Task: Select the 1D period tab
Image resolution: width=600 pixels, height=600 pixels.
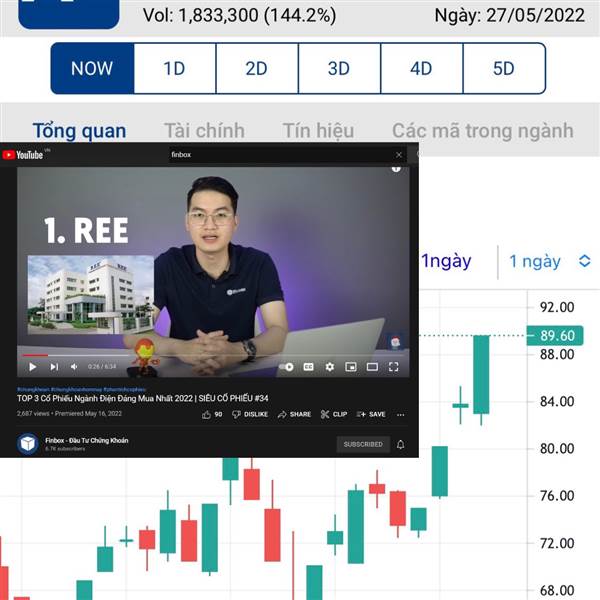Action: pyautogui.click(x=174, y=68)
